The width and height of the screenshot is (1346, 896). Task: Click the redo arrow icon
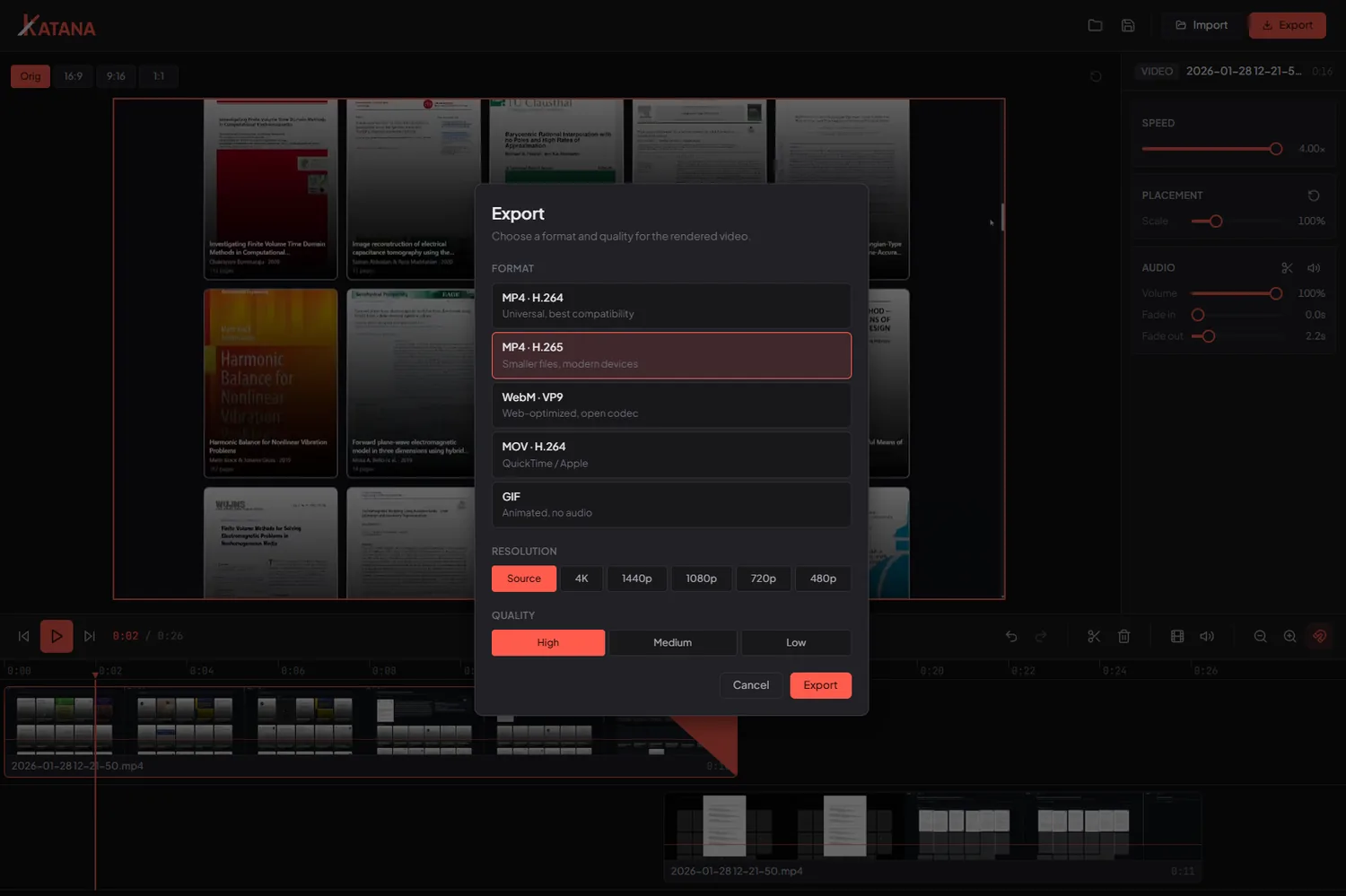[x=1041, y=636]
